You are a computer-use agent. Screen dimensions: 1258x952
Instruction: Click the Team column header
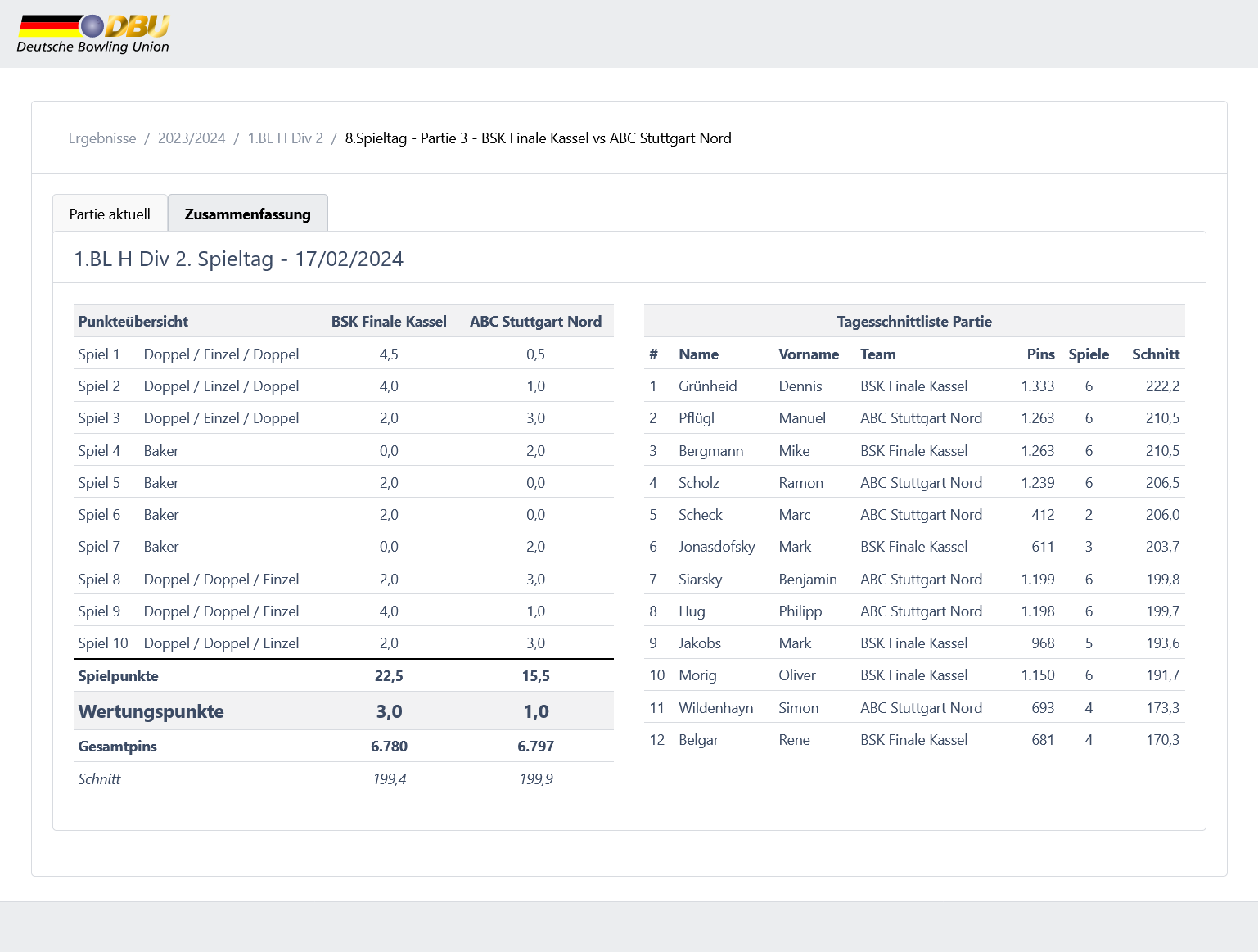[x=878, y=354]
